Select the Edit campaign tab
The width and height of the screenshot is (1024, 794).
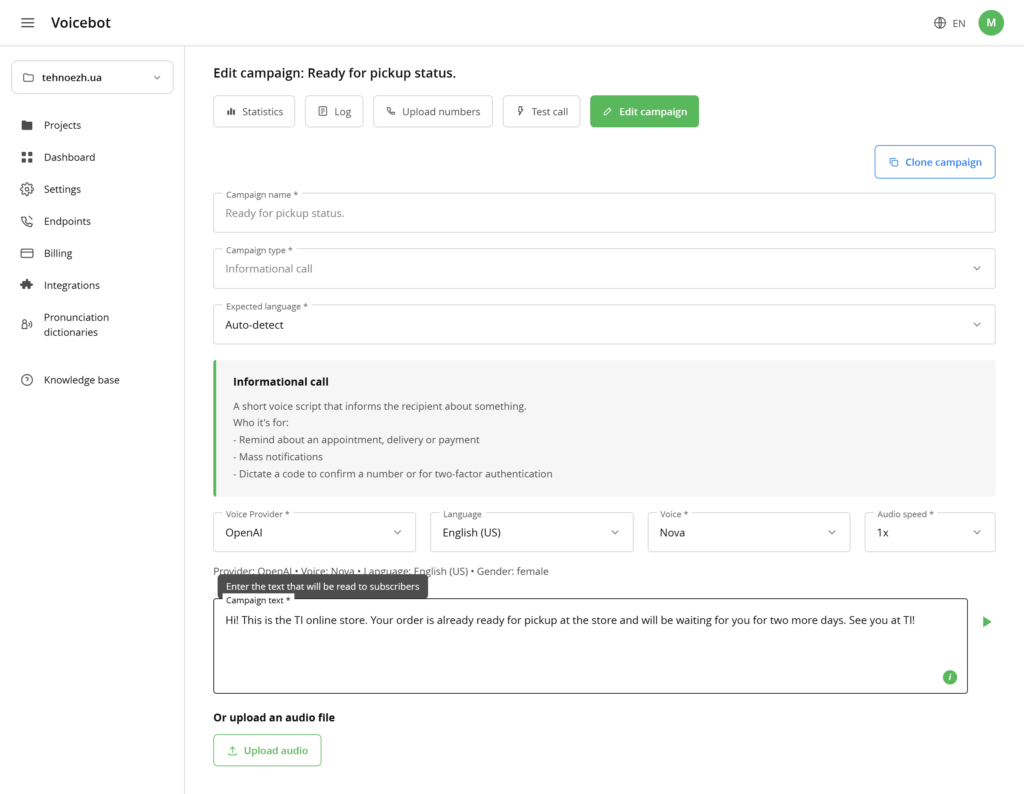click(645, 112)
